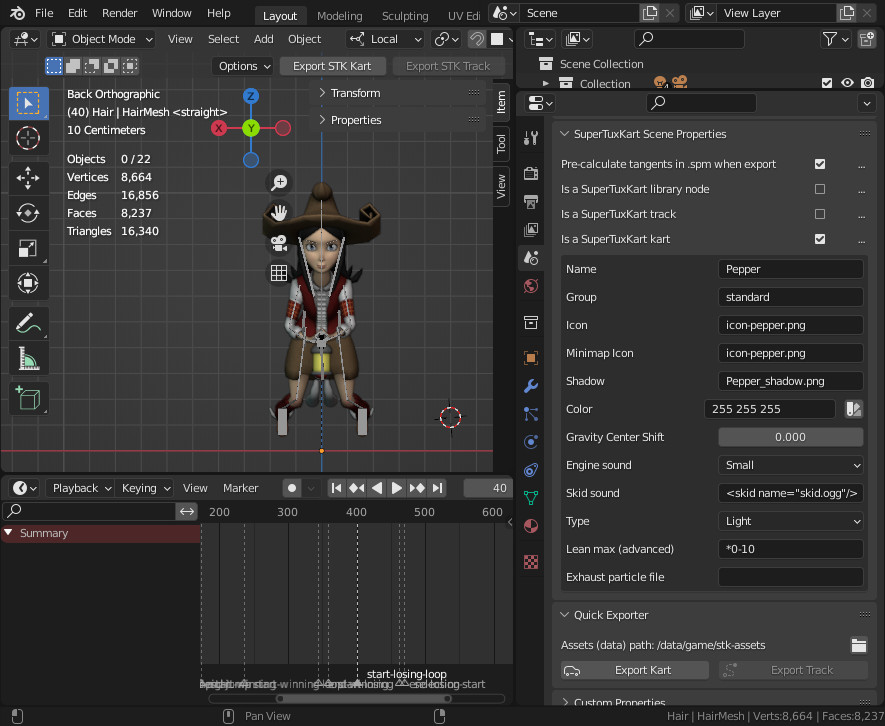Play the animation forward

point(397,488)
